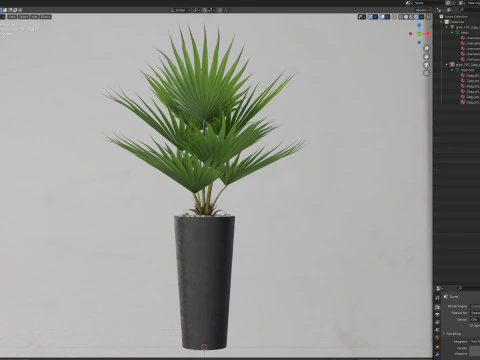Click the Scene name field in top bar
The image size is (480, 360).
(x=429, y=3)
